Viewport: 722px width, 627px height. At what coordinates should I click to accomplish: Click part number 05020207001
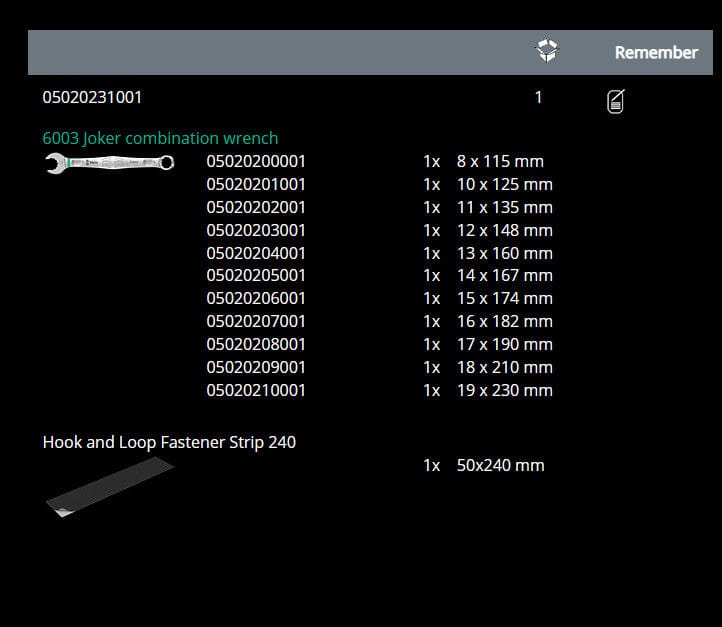[256, 321]
